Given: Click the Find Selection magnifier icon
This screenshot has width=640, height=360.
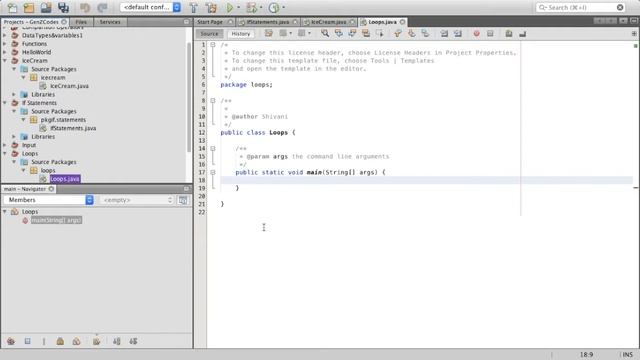Looking at the screenshot, I should click(325, 33).
